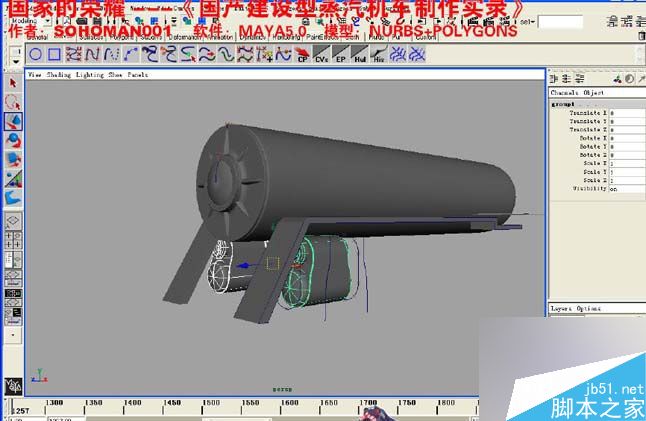
Task: Switch to single perspective view layout
Action: pyautogui.click(x=13, y=221)
